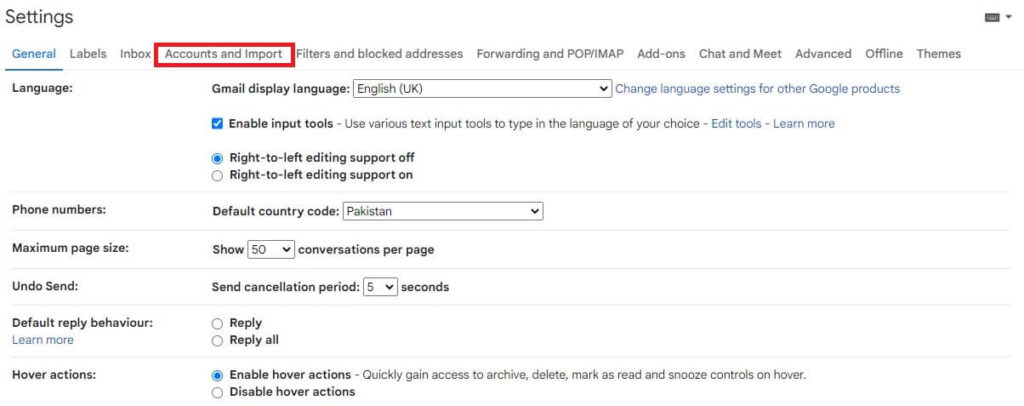Open the conversations per page dropdown
The image size is (1024, 406).
(271, 250)
